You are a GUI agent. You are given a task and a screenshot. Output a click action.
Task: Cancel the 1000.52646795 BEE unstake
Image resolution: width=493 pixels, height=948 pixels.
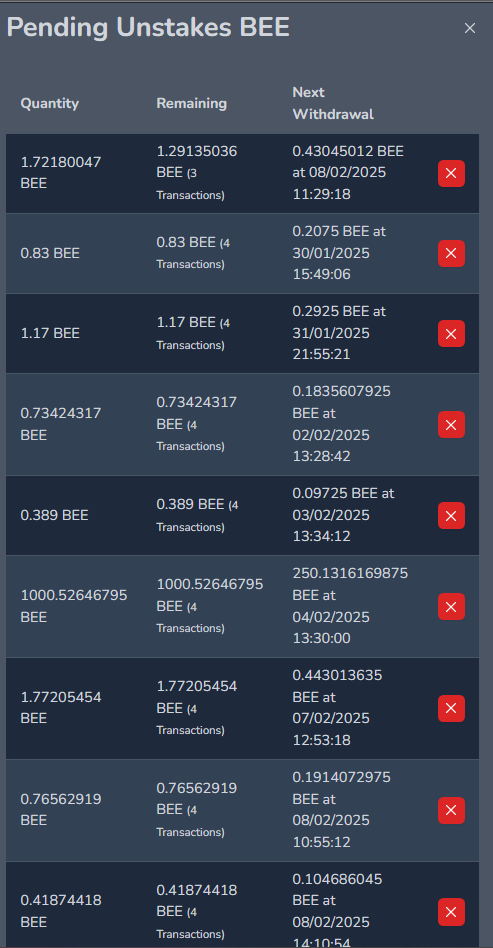coord(451,606)
